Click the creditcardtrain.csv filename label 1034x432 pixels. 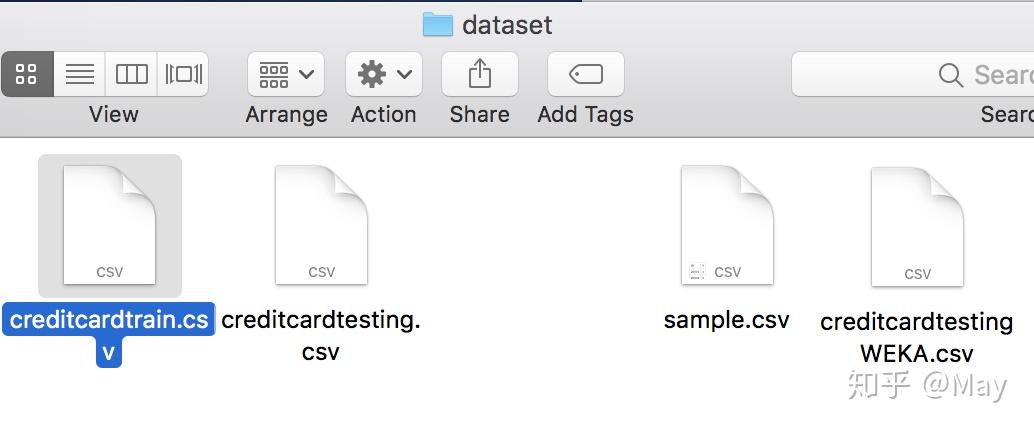pos(109,321)
